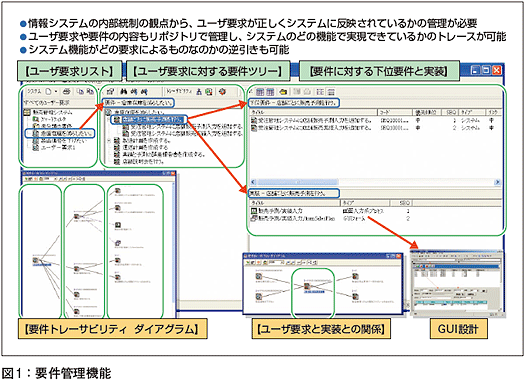Select the 運送計画を作成する requirement

pyautogui.click(x=141, y=148)
